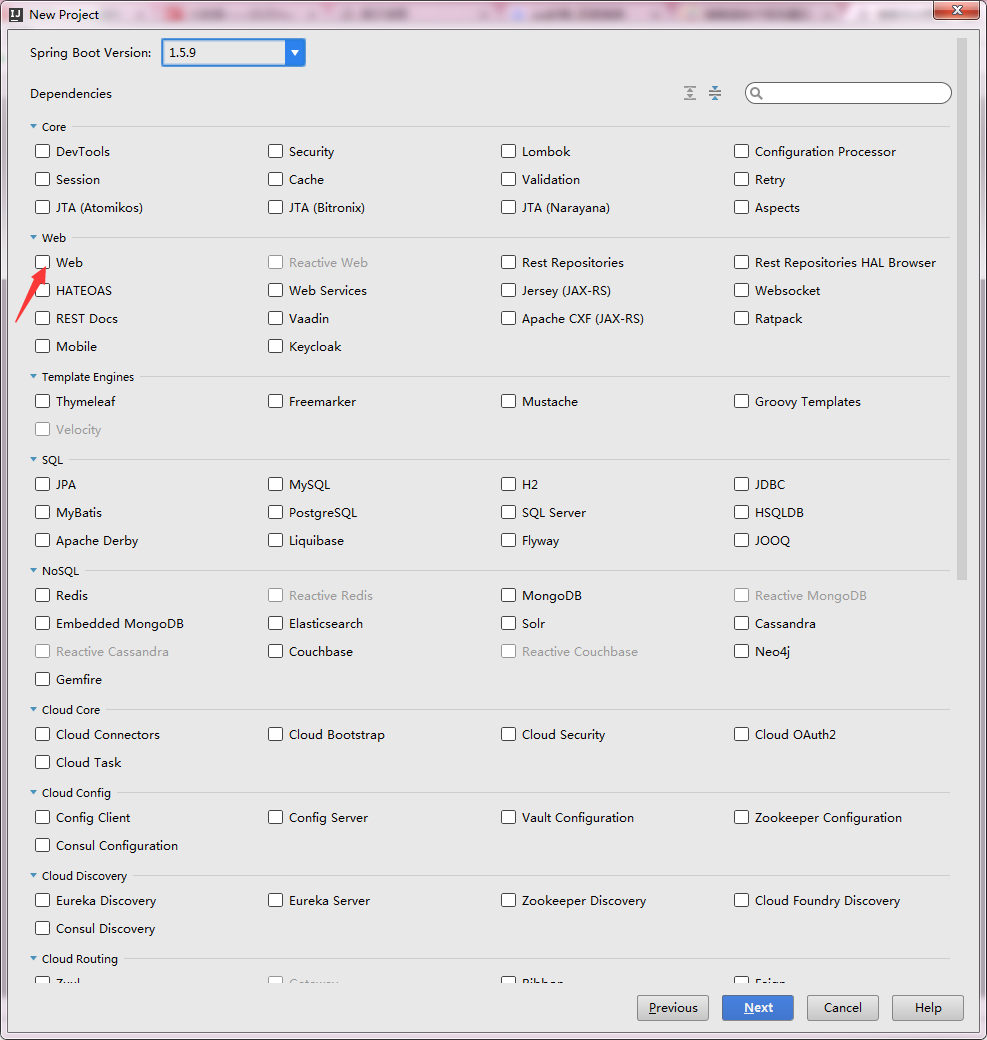Enable Thymeleaf template engine
Screen dimensions: 987x1040
(x=42, y=401)
